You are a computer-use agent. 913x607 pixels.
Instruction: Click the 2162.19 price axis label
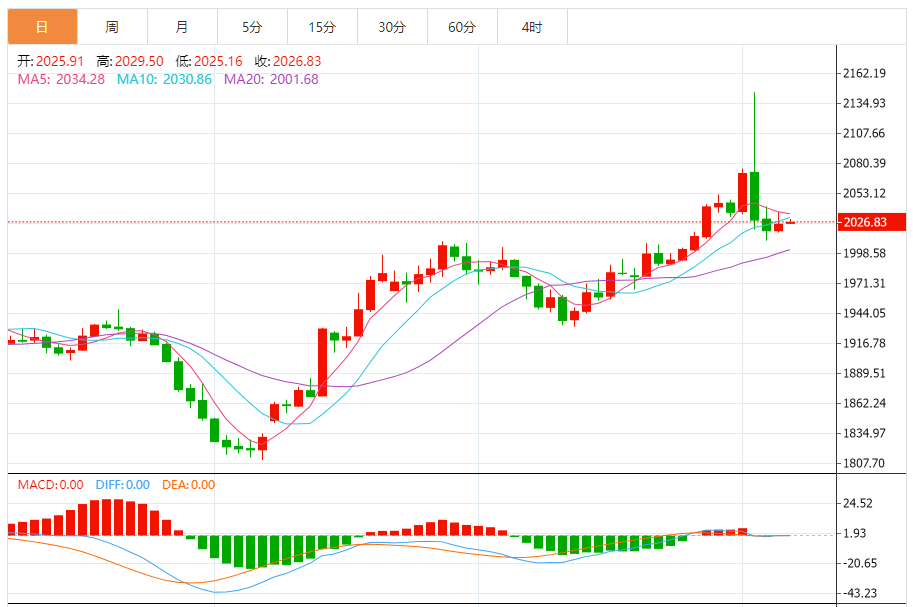click(864, 73)
